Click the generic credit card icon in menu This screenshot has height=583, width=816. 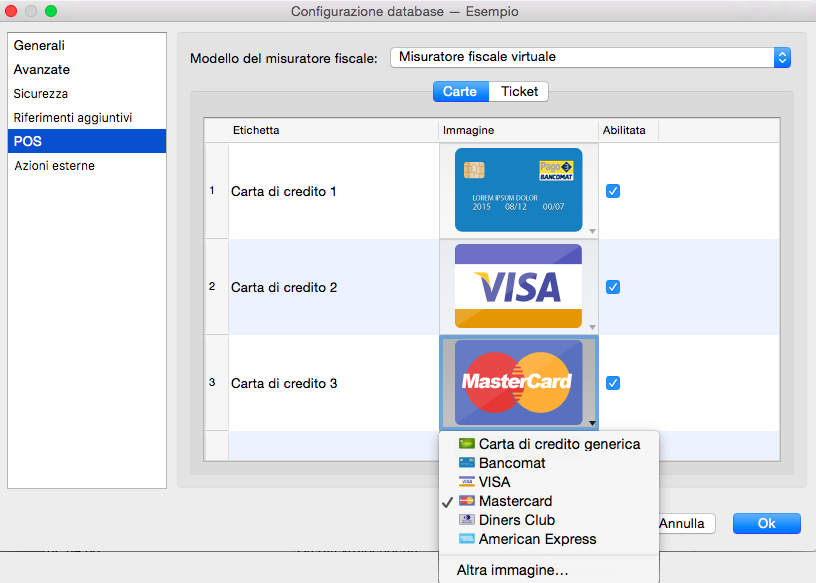coord(466,444)
